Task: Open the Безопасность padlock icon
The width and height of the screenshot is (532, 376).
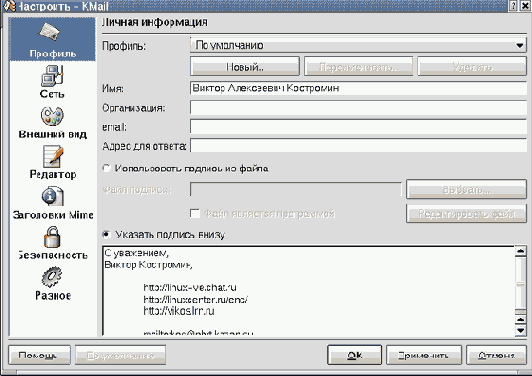Action: (x=52, y=237)
